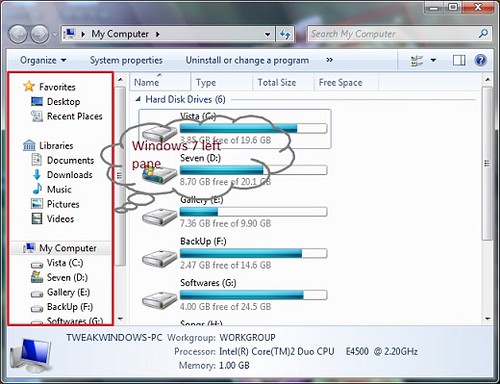Click Seven (D:) Windows drive icon in navigation pane
This screenshot has width=500, height=384.
pyautogui.click(x=37, y=277)
